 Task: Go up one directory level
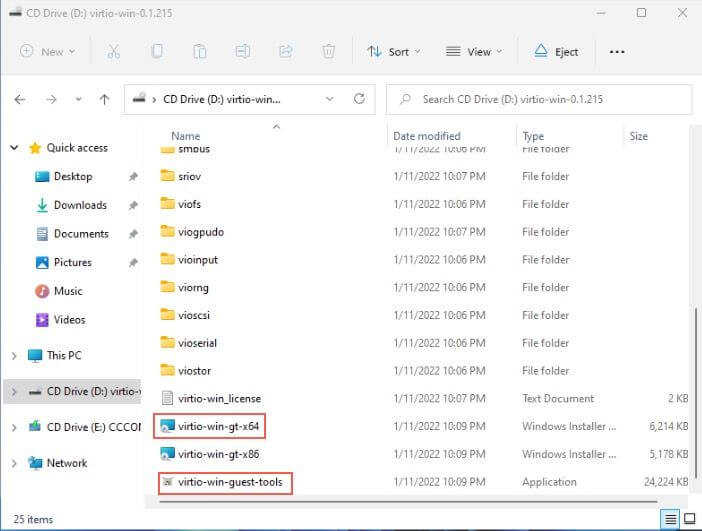click(105, 99)
